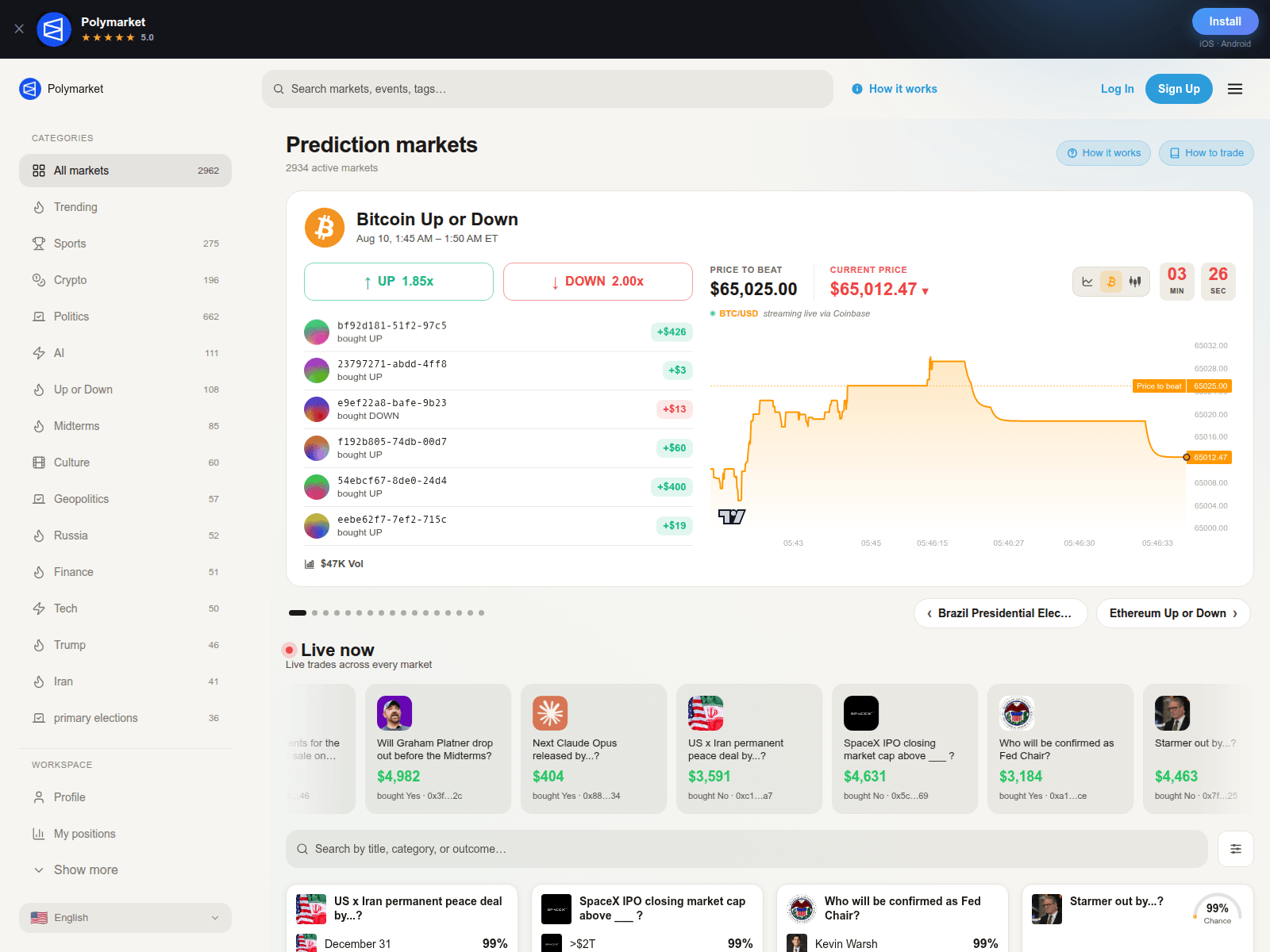Click the Iran flame icon
The height and width of the screenshot is (952, 1270).
click(39, 681)
